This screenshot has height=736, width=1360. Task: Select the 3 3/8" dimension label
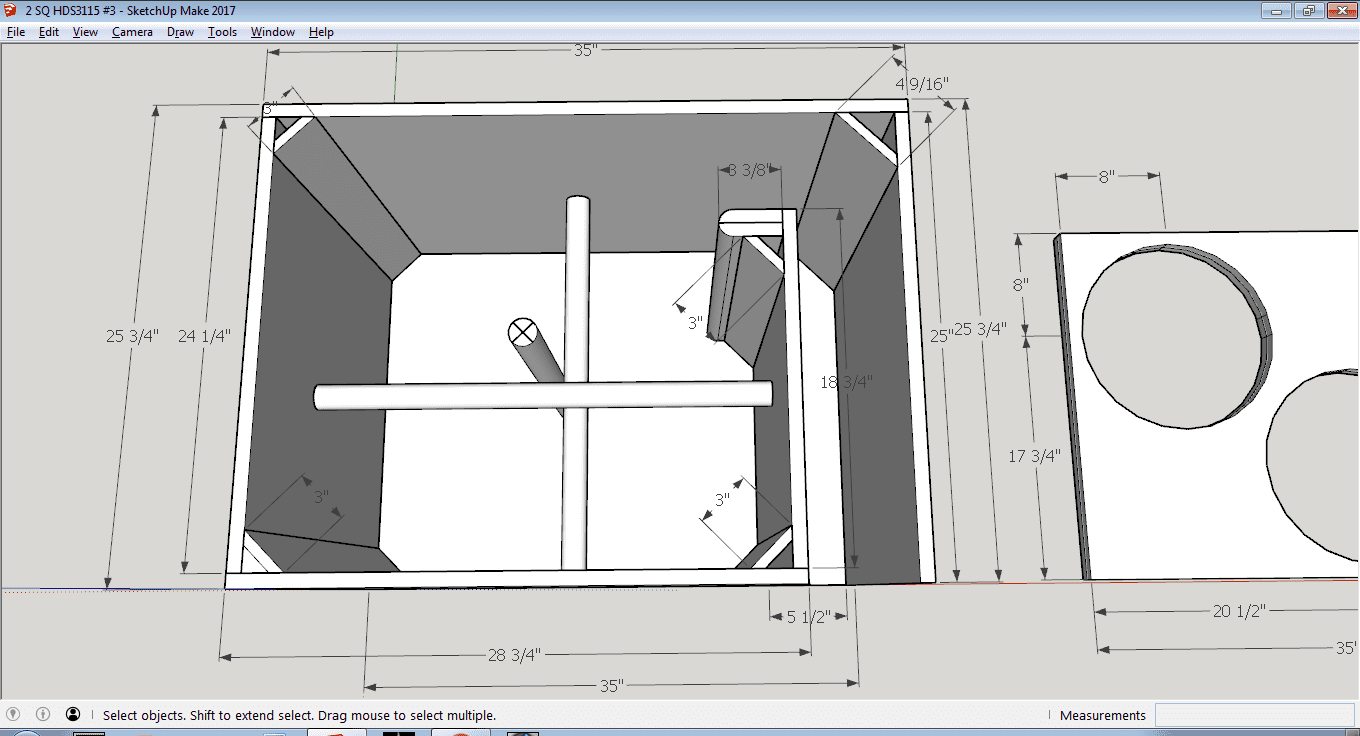[751, 170]
